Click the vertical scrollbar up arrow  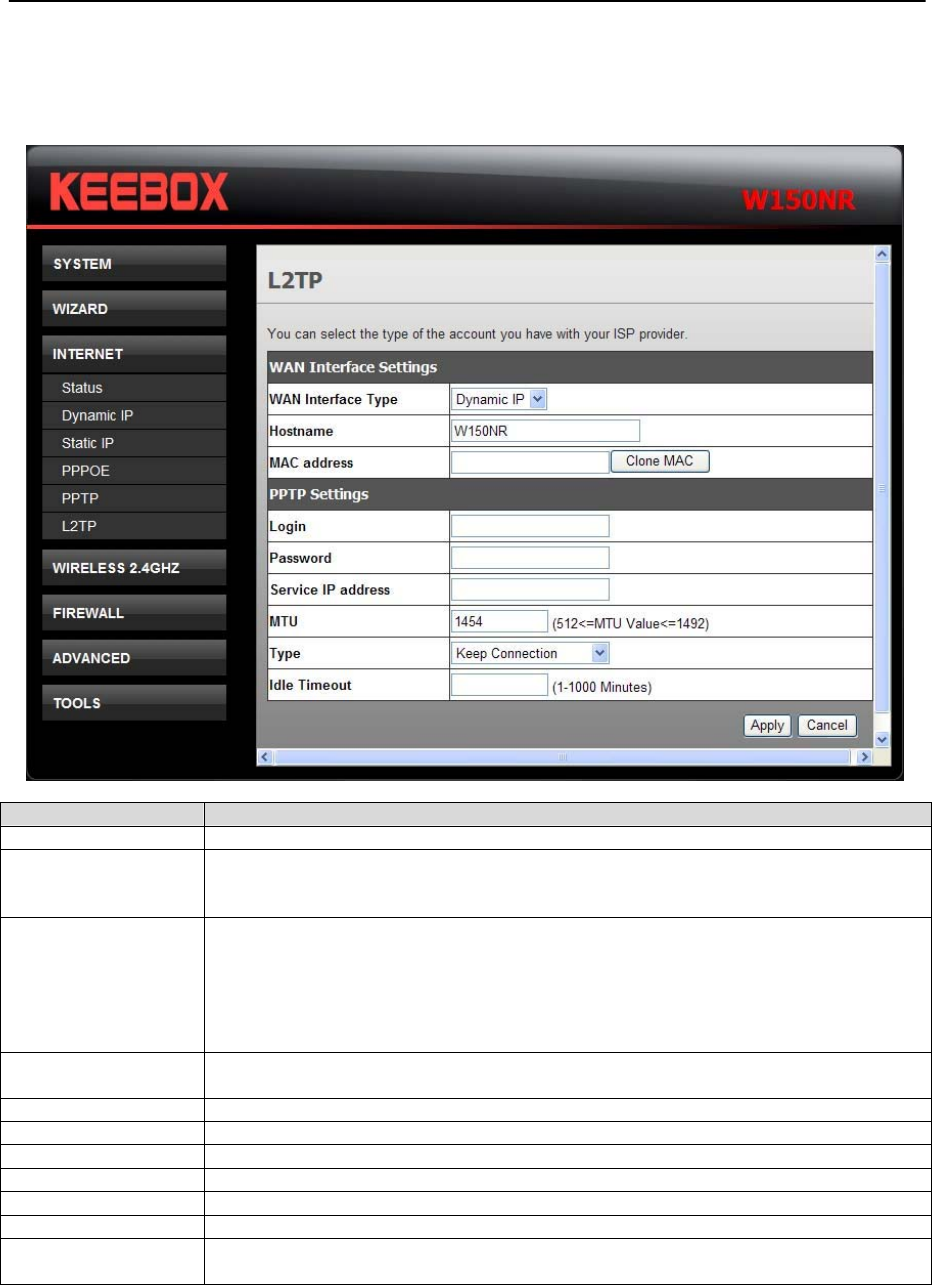click(882, 257)
